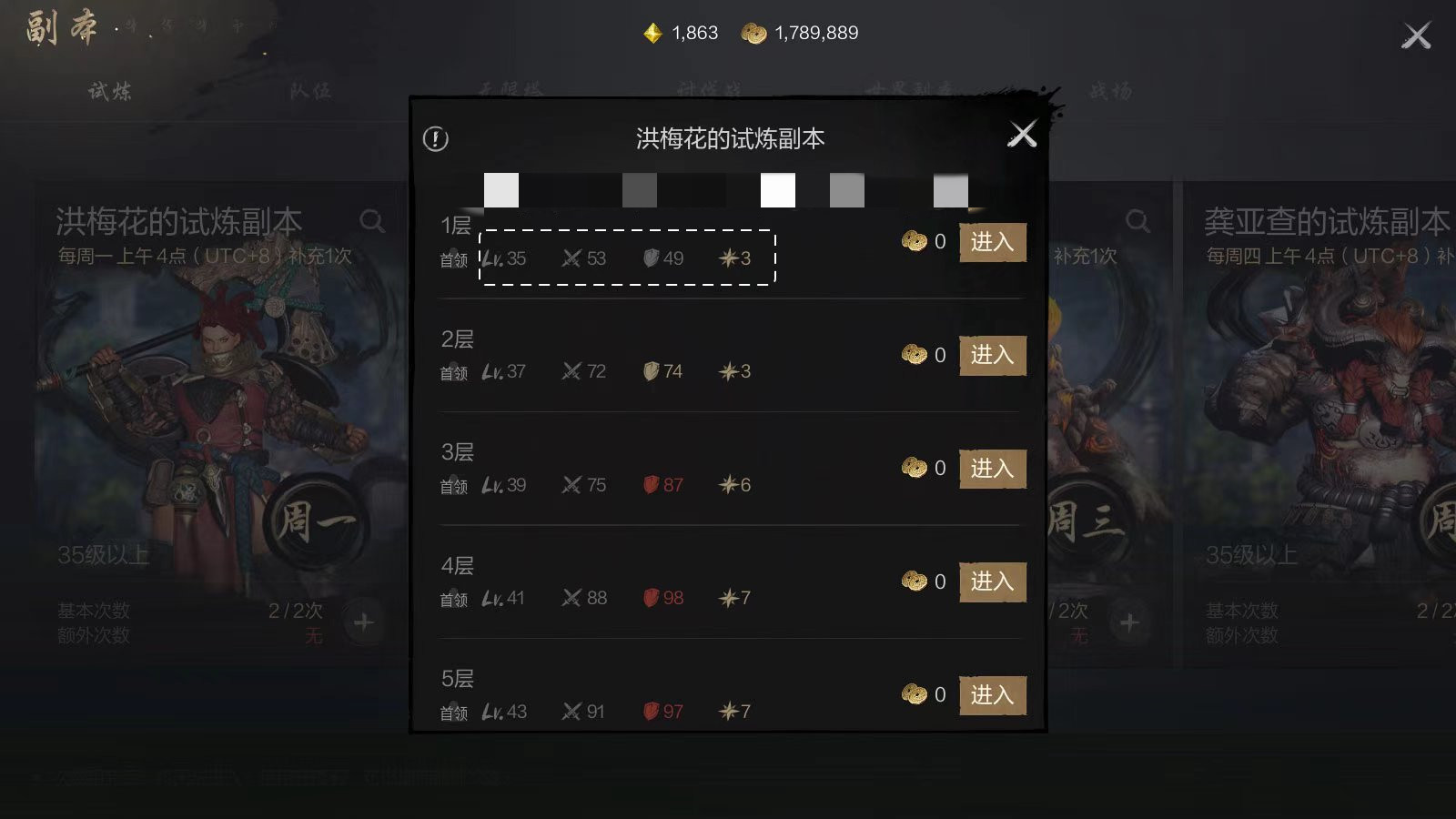
Task: Enter floor 1 of the dungeon
Action: [x=993, y=242]
